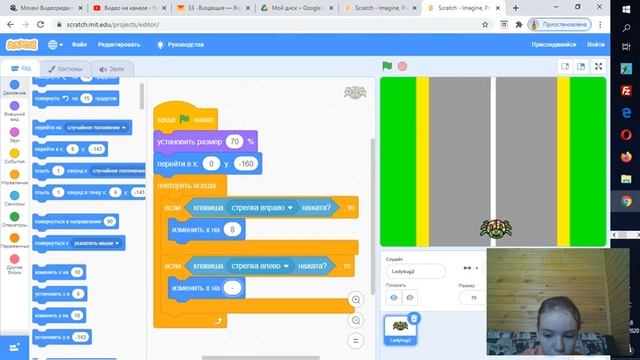Switch to small stage layout
The width and height of the screenshot is (640, 360).
[565, 67]
